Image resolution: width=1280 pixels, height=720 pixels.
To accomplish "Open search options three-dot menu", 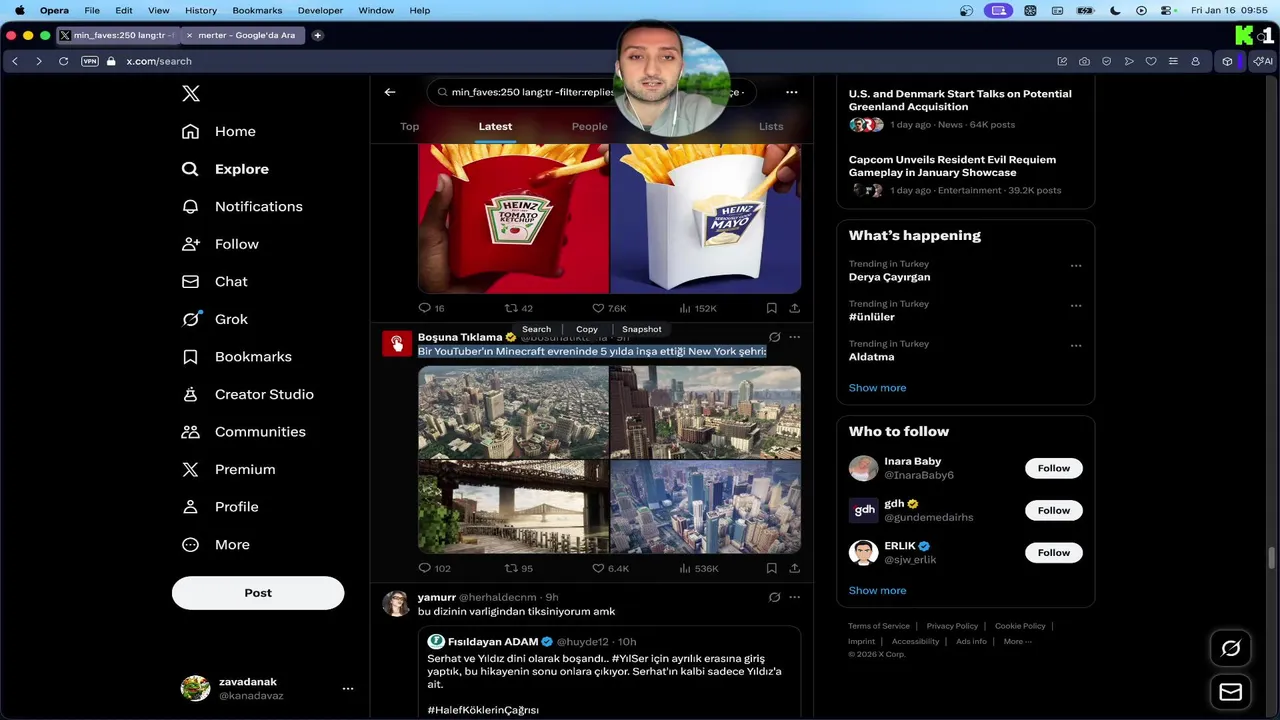I will point(792,92).
